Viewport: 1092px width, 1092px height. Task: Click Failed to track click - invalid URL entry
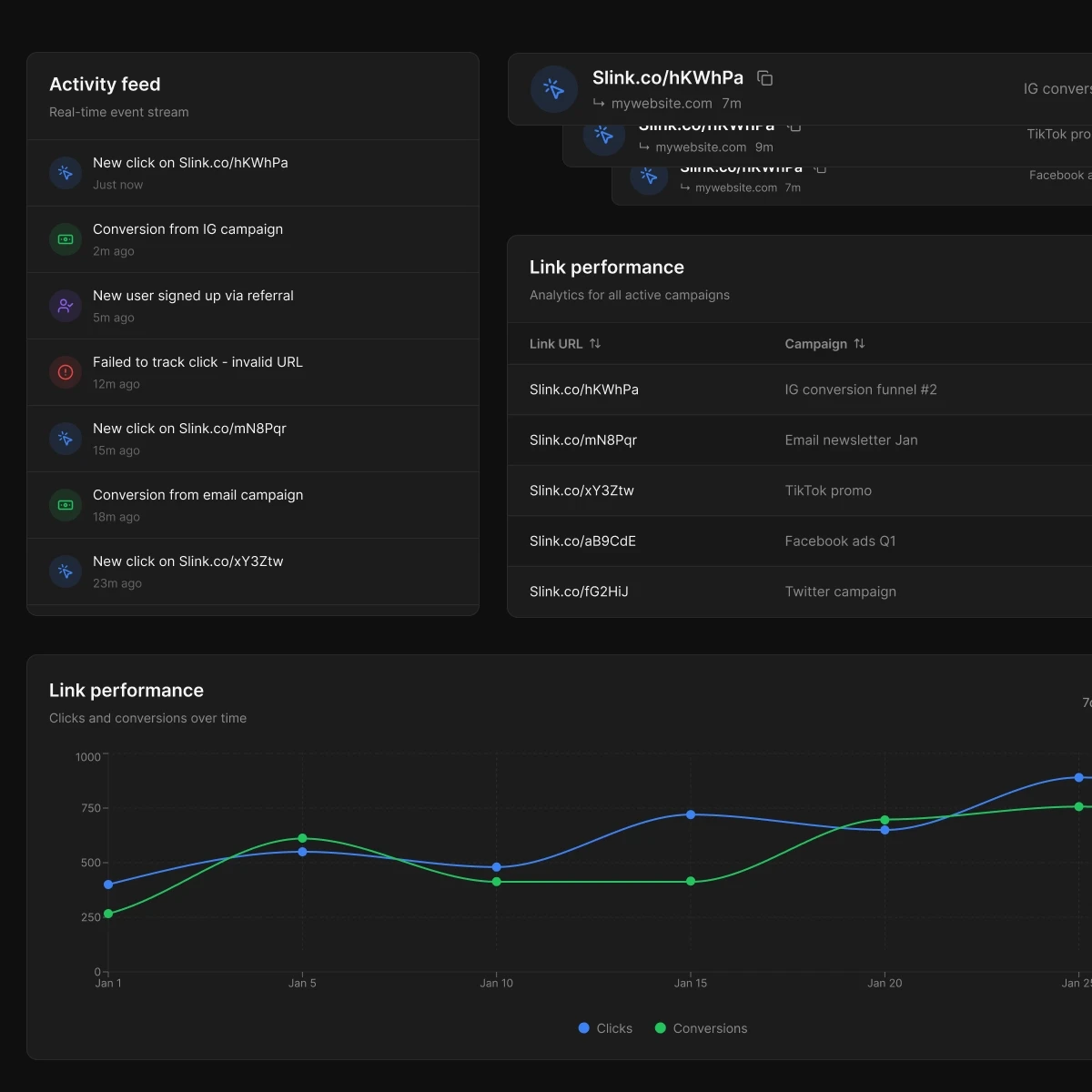(x=253, y=372)
